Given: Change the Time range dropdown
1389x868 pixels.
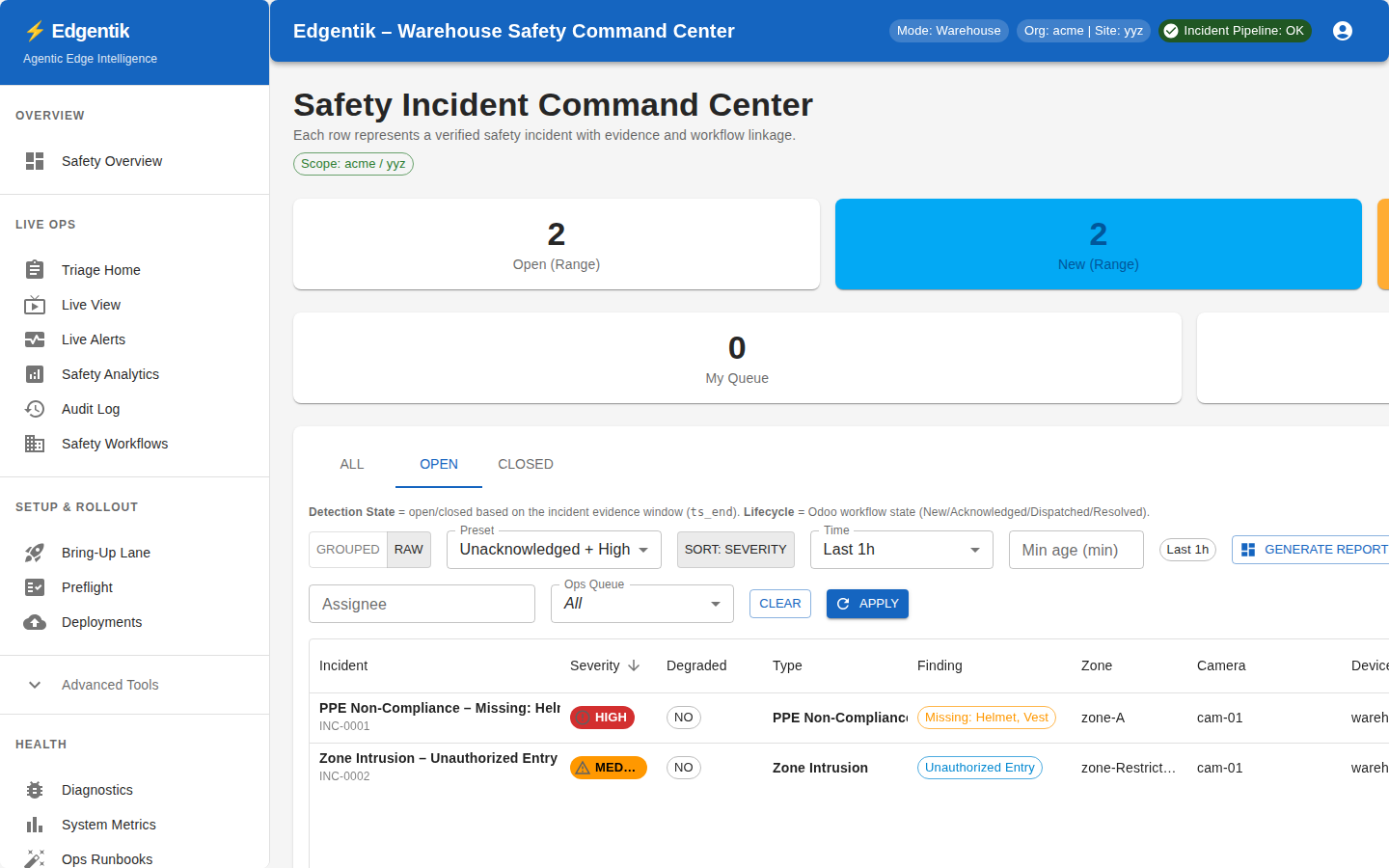Looking at the screenshot, I should click(x=900, y=549).
